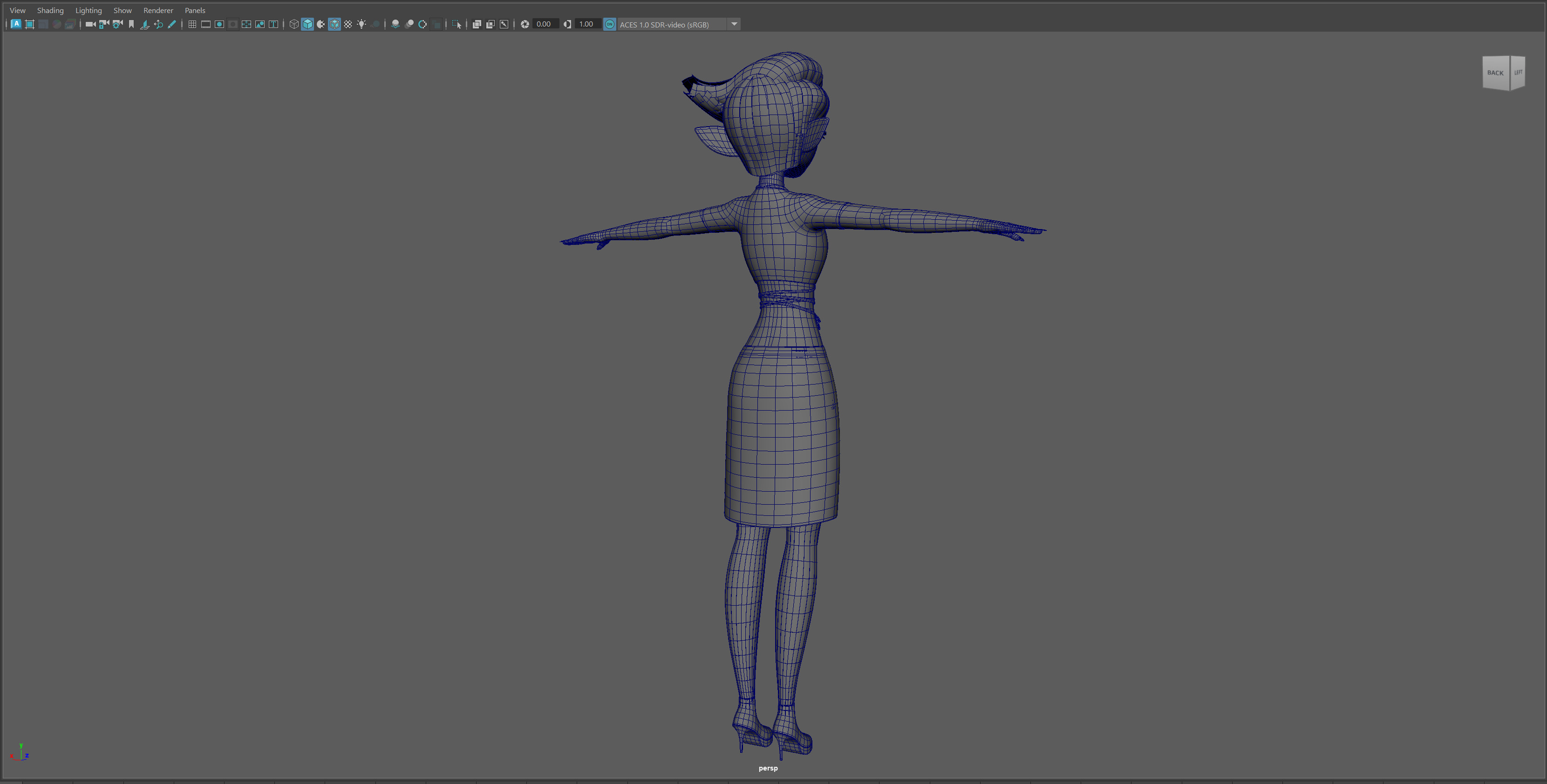This screenshot has height=784, width=1547.
Task: Toggle the viewport Grid display
Action: [x=192, y=24]
